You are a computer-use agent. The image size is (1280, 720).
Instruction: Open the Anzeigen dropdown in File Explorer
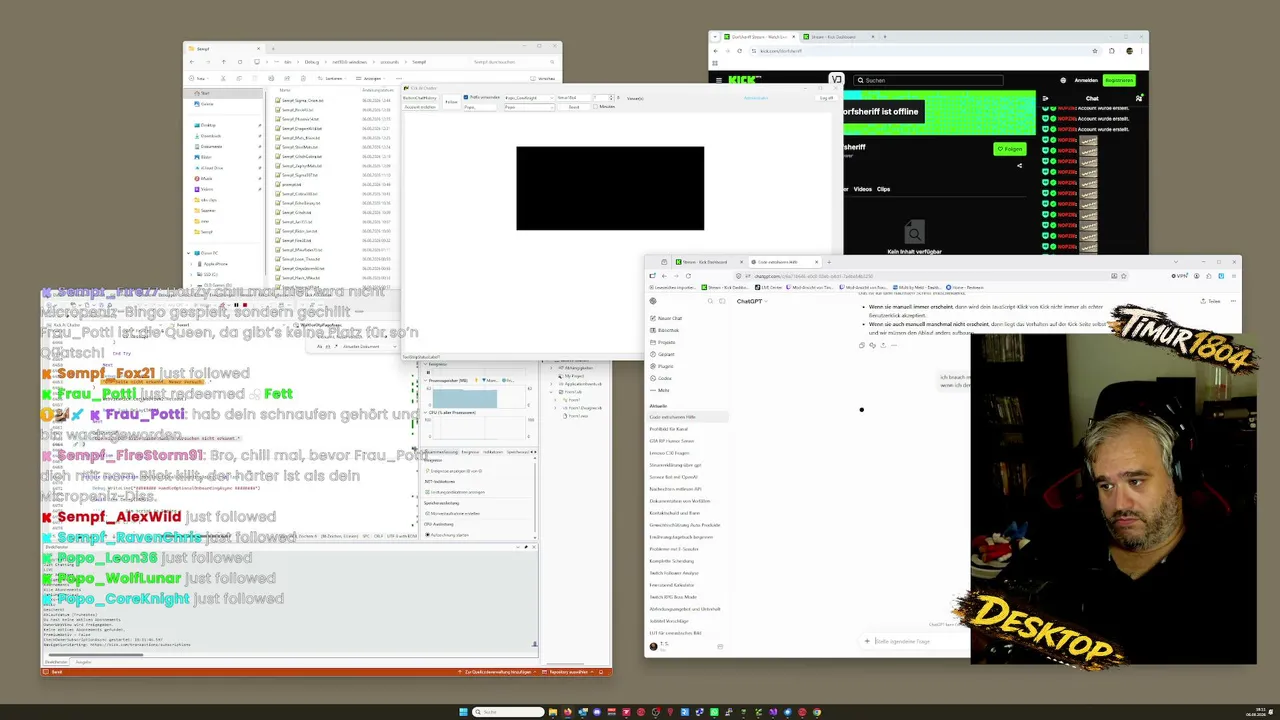click(x=371, y=78)
